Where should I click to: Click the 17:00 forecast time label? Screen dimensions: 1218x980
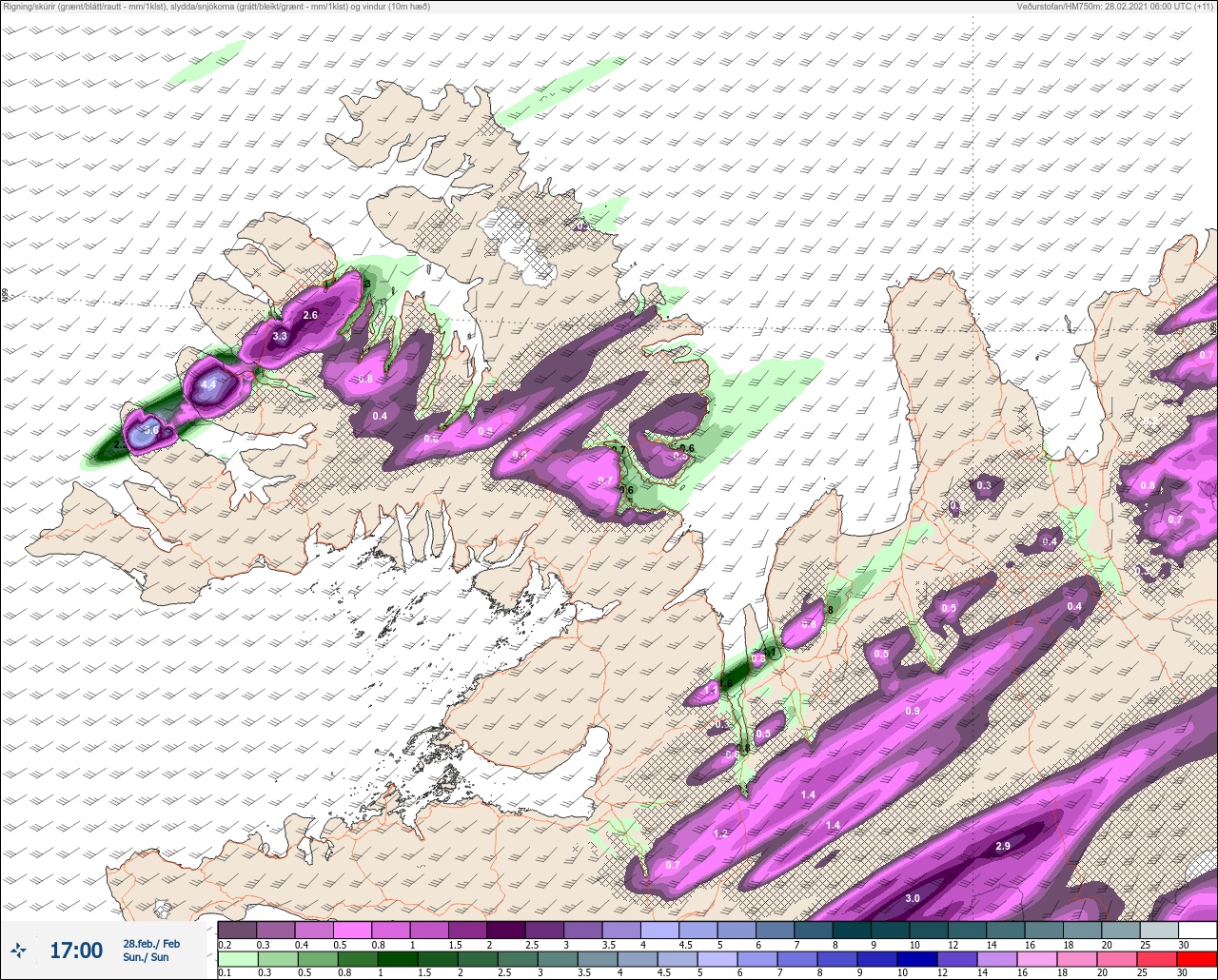[x=75, y=951]
